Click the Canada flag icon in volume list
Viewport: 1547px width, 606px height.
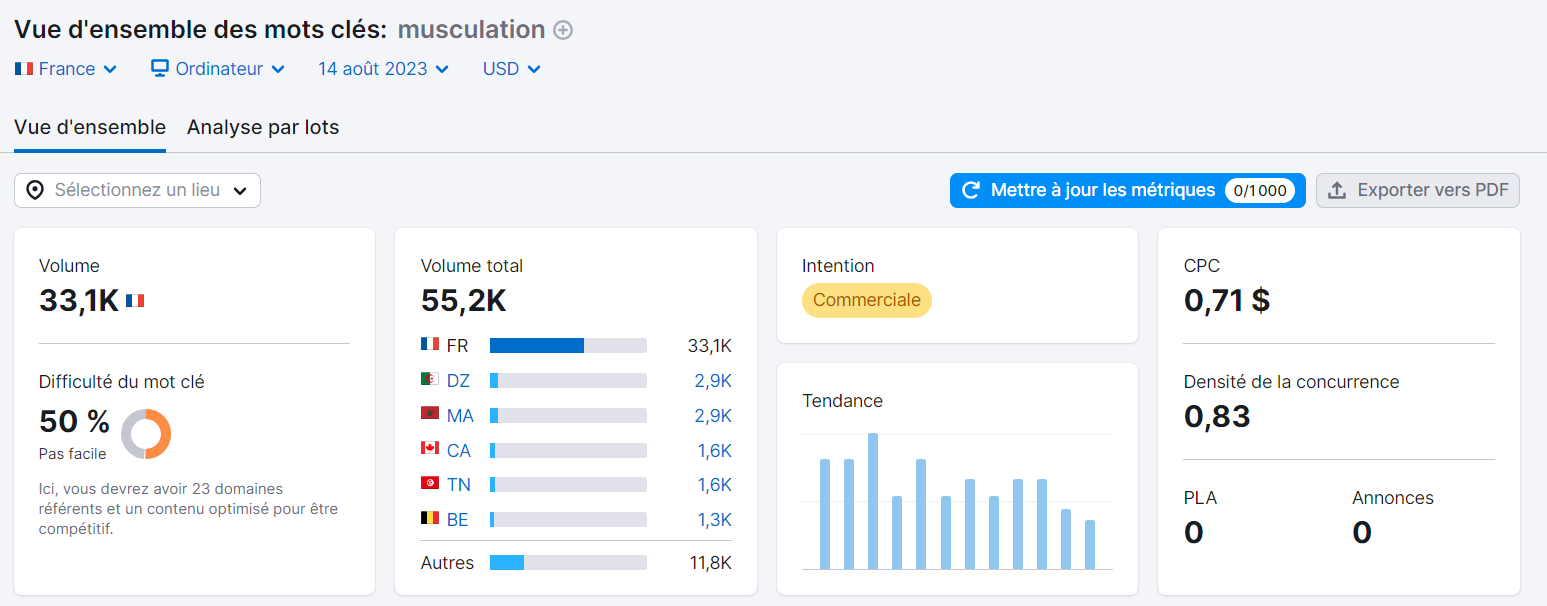[x=430, y=449]
